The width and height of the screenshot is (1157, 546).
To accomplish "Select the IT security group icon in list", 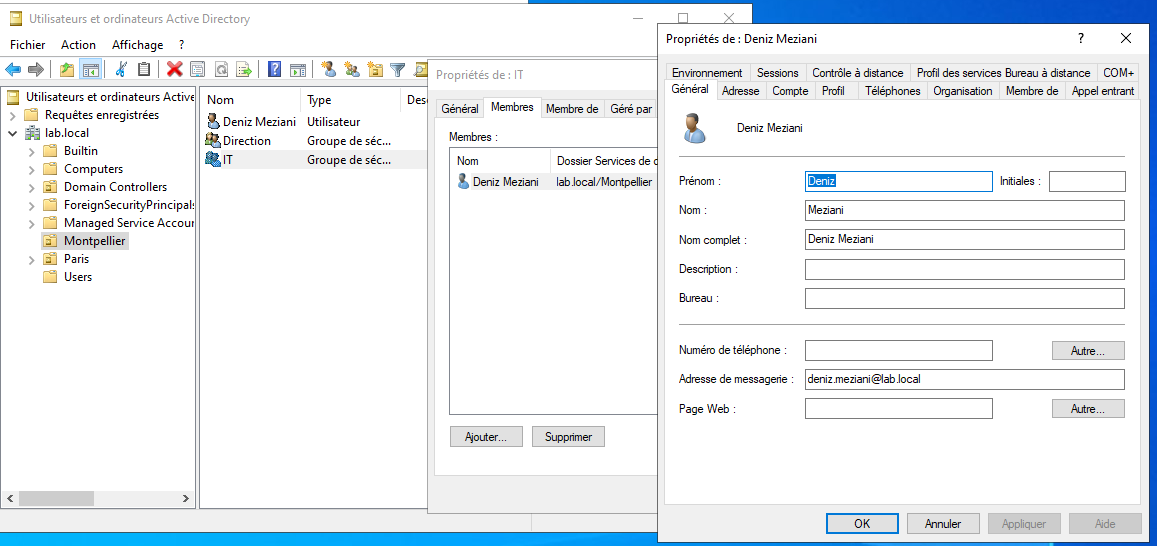I will (213, 160).
